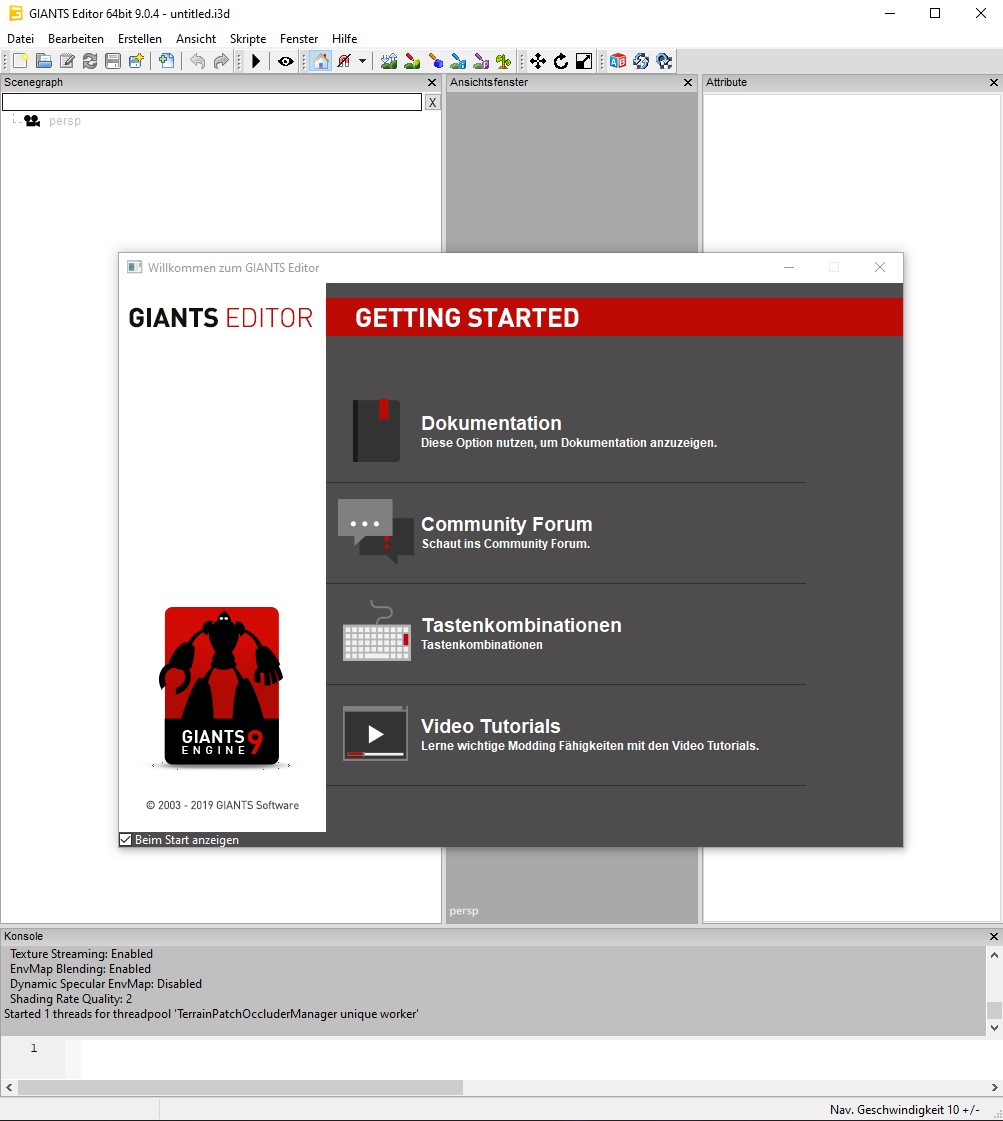The width and height of the screenshot is (1003, 1121).
Task: Click the open file folder icon
Action: pos(44,61)
